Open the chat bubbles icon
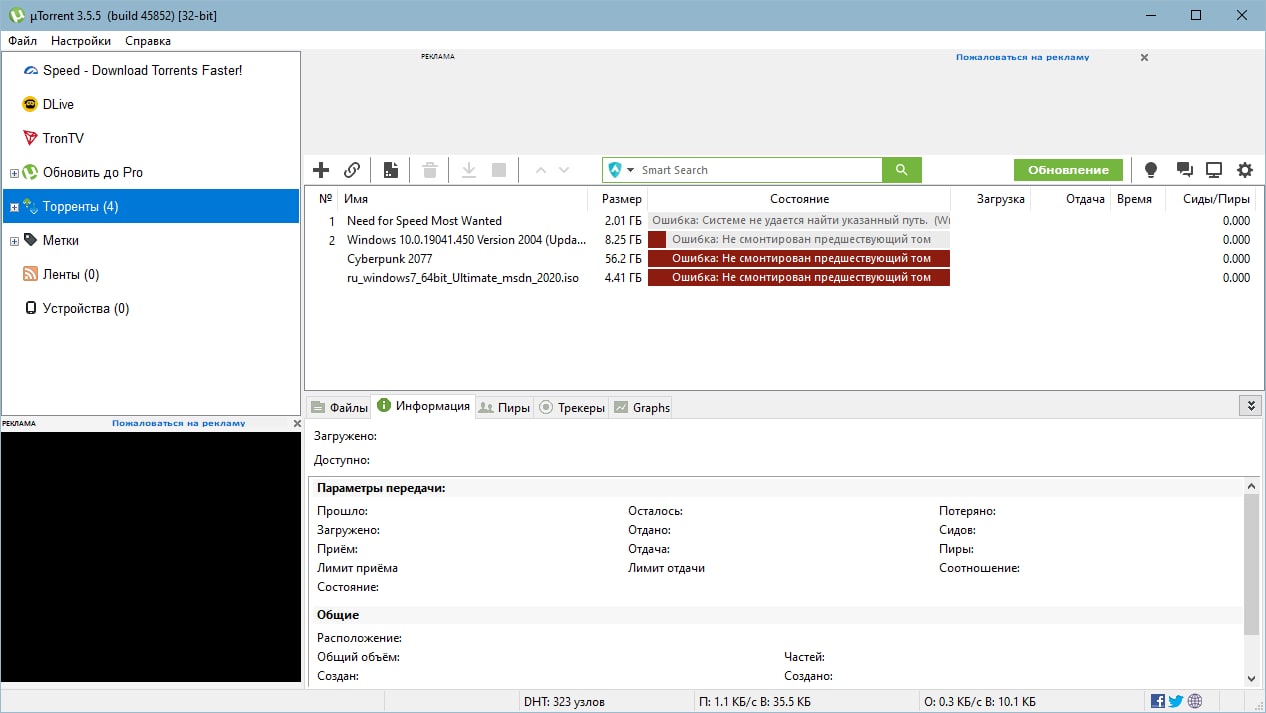 [1184, 170]
